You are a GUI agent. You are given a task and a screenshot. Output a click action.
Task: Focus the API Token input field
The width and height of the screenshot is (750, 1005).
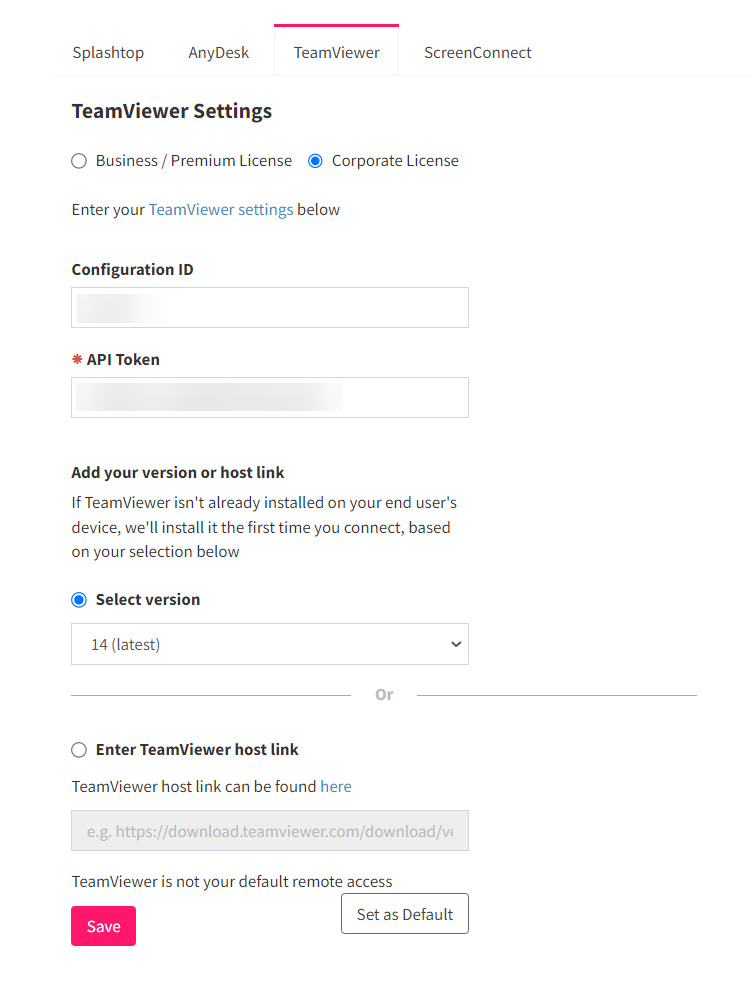(269, 397)
